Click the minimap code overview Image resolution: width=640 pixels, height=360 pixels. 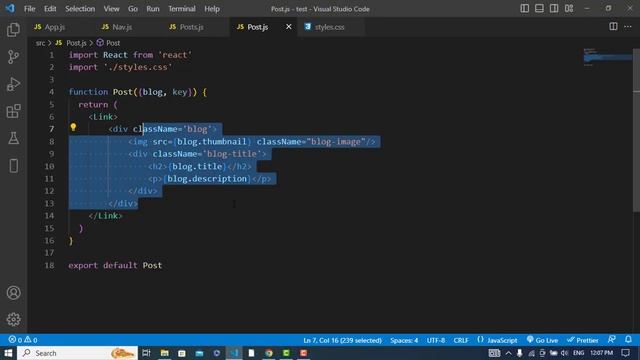(607, 57)
